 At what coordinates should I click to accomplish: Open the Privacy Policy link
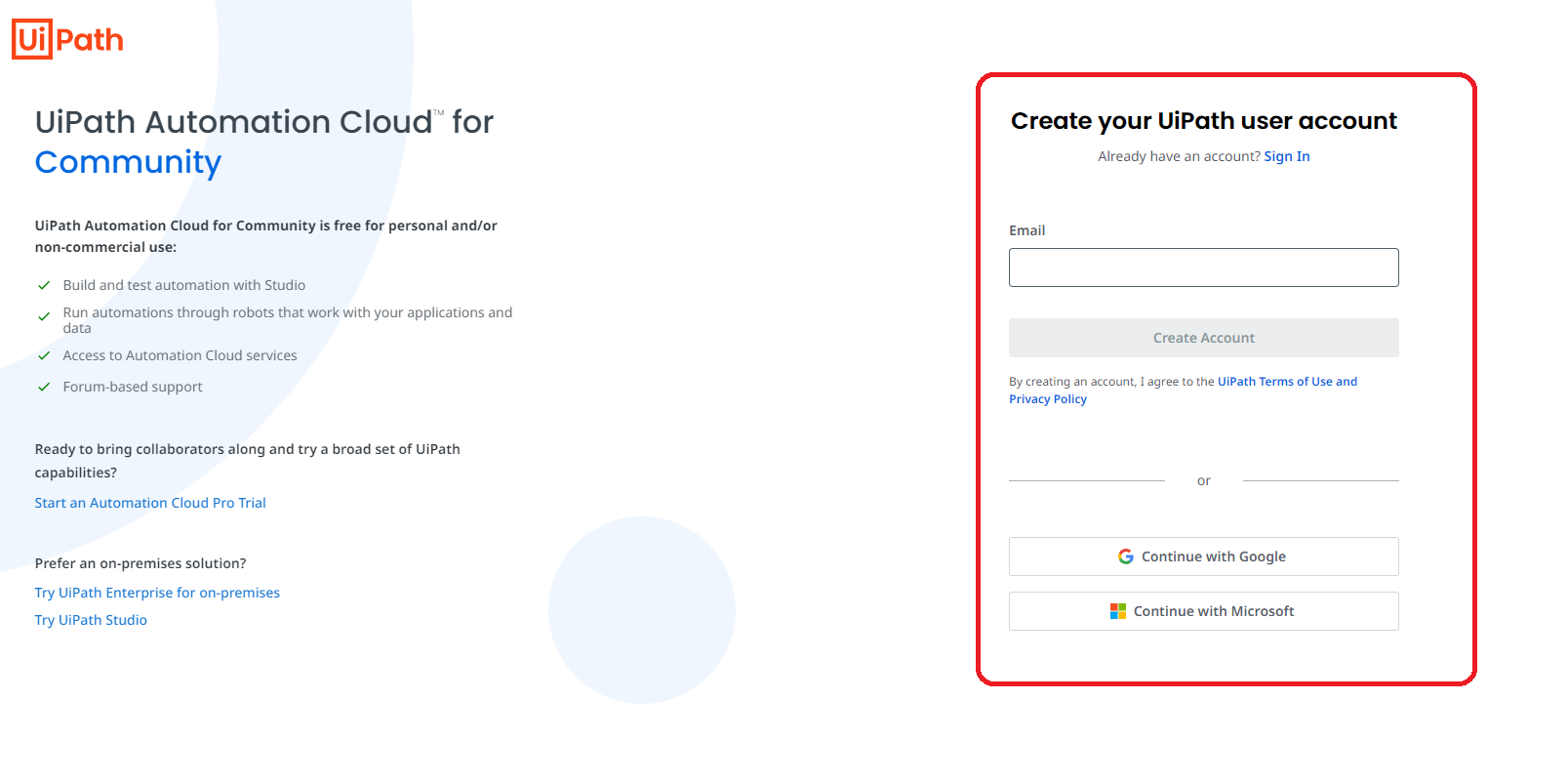tap(1047, 399)
